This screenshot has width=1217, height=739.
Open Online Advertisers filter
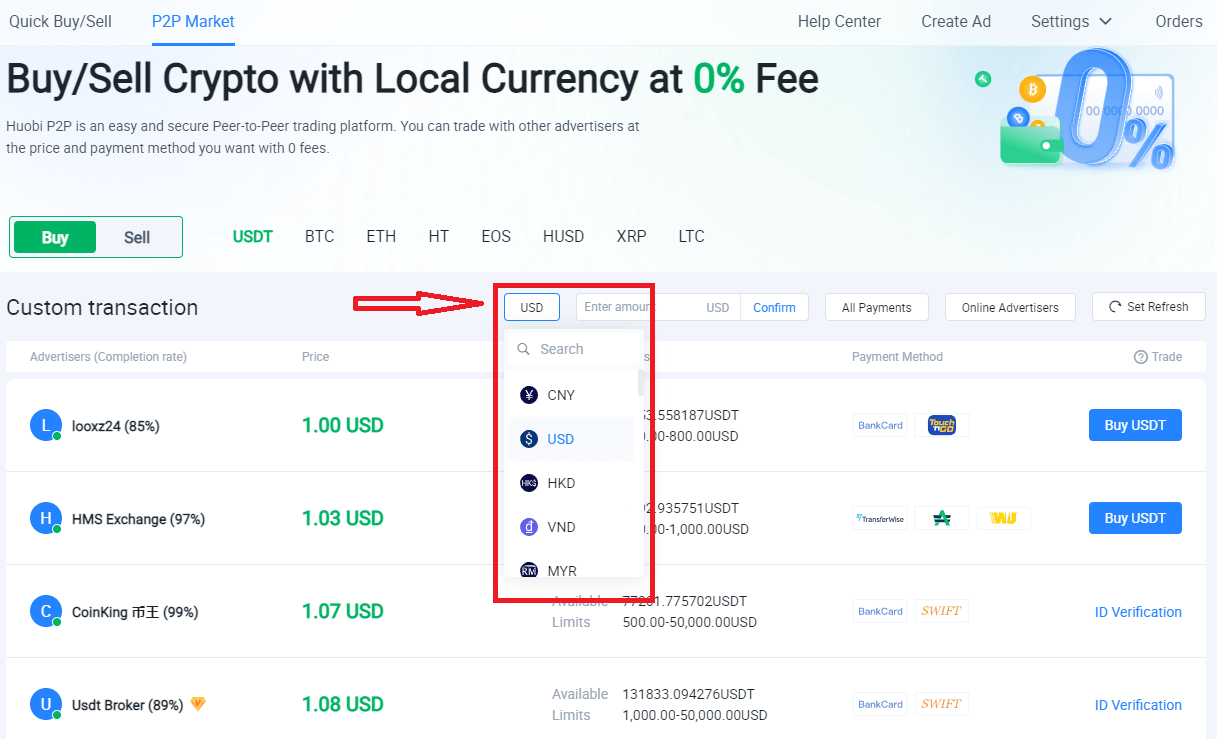coord(1010,307)
